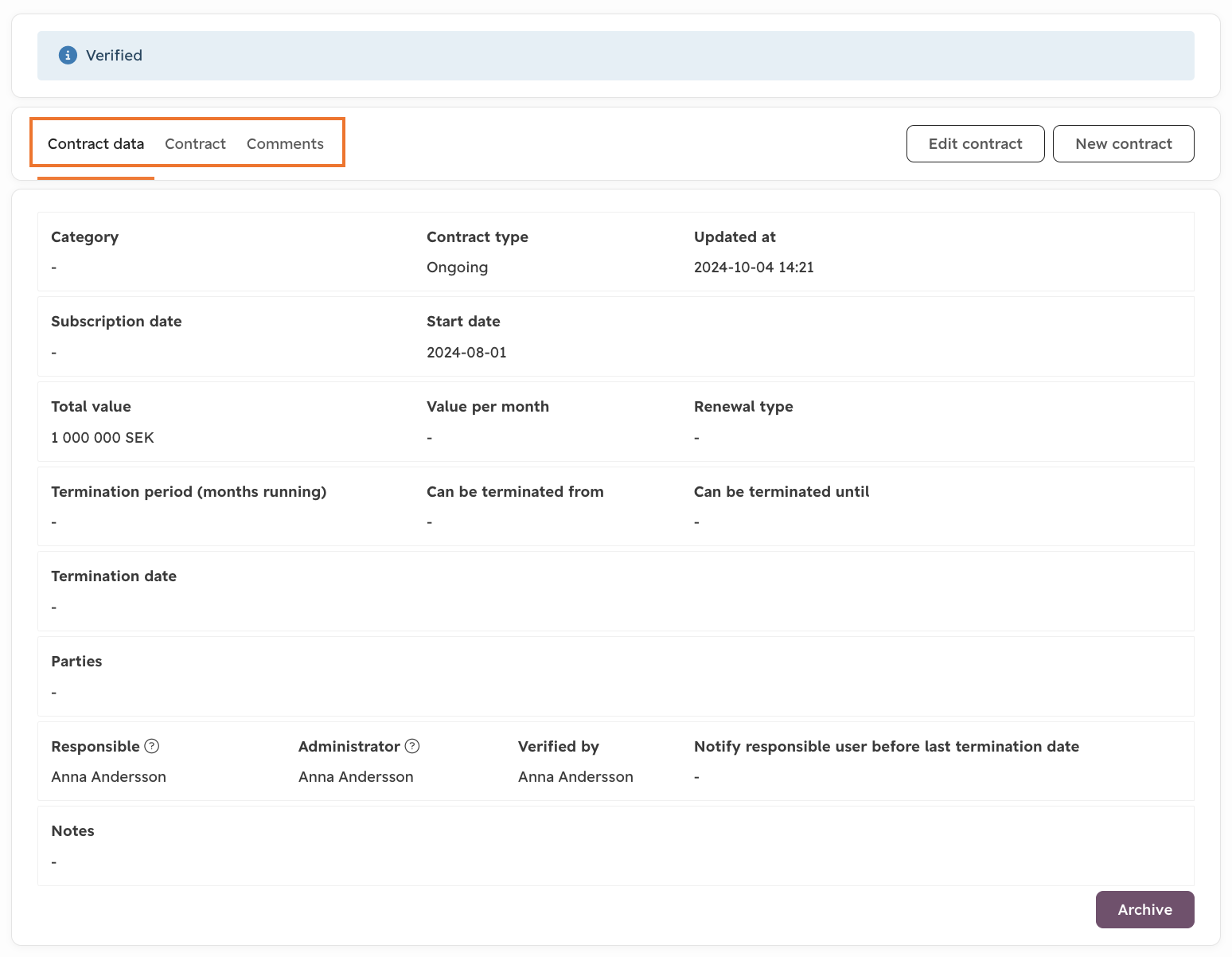Click Anna Andersson under Verified by
Viewport: 1232px width, 957px height.
[x=575, y=777]
